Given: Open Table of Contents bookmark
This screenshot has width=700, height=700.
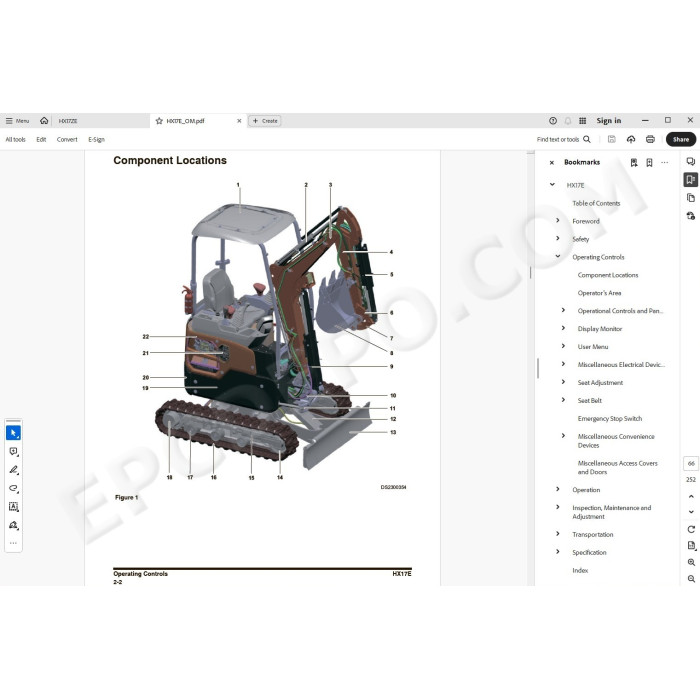Looking at the screenshot, I should pyautogui.click(x=596, y=203).
